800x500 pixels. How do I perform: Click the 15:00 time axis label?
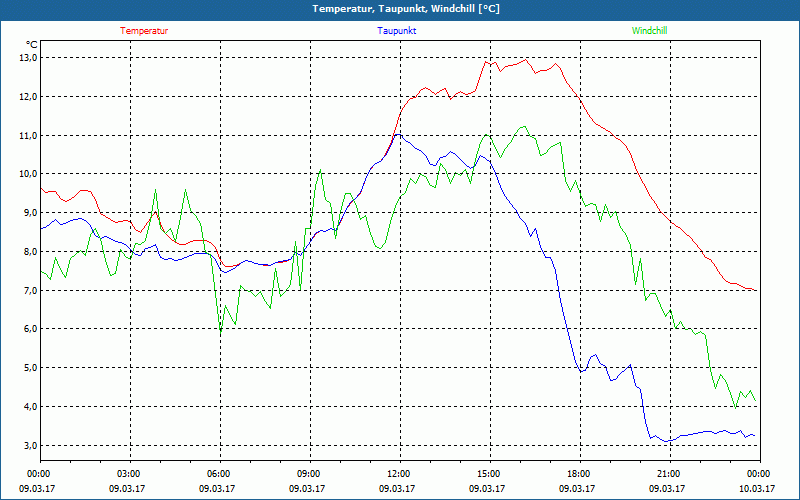tap(490, 474)
